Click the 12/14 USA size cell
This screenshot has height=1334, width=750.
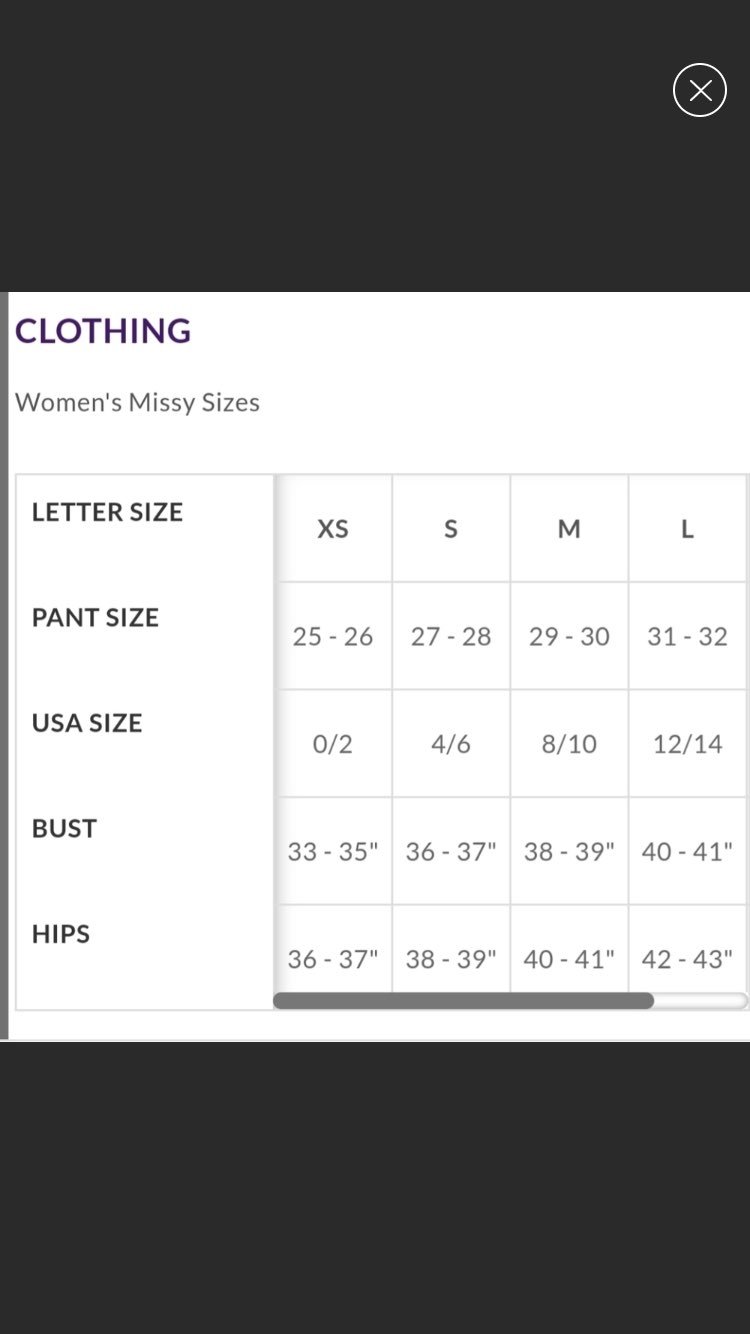[x=687, y=744]
